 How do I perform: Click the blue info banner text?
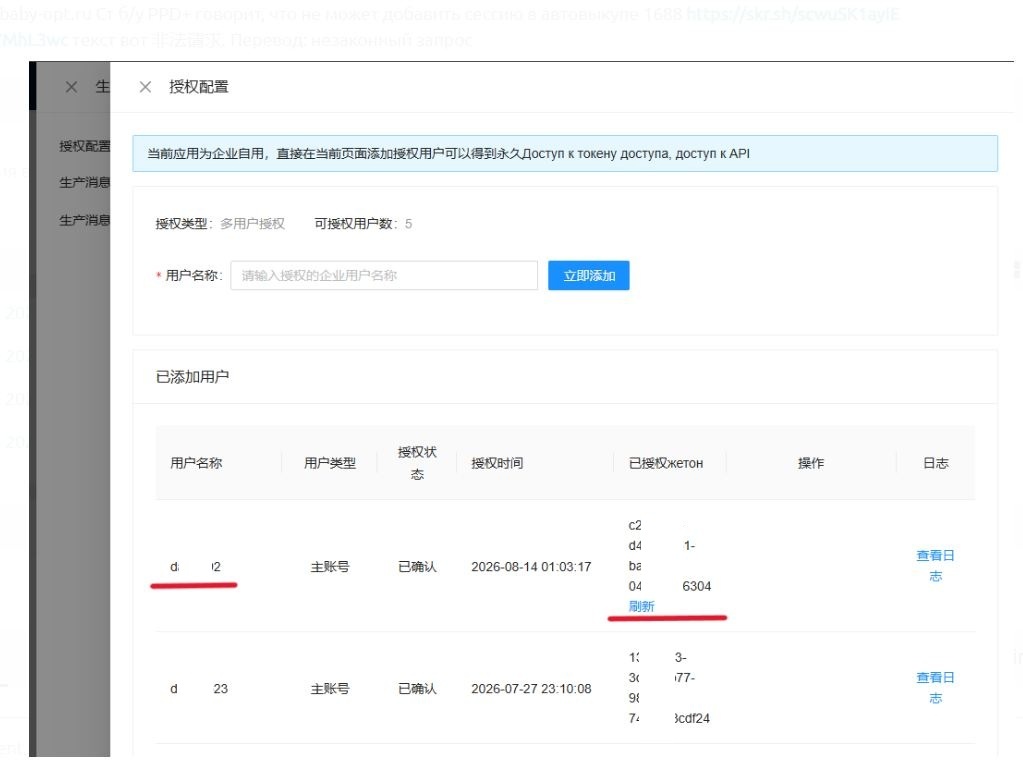(448, 153)
